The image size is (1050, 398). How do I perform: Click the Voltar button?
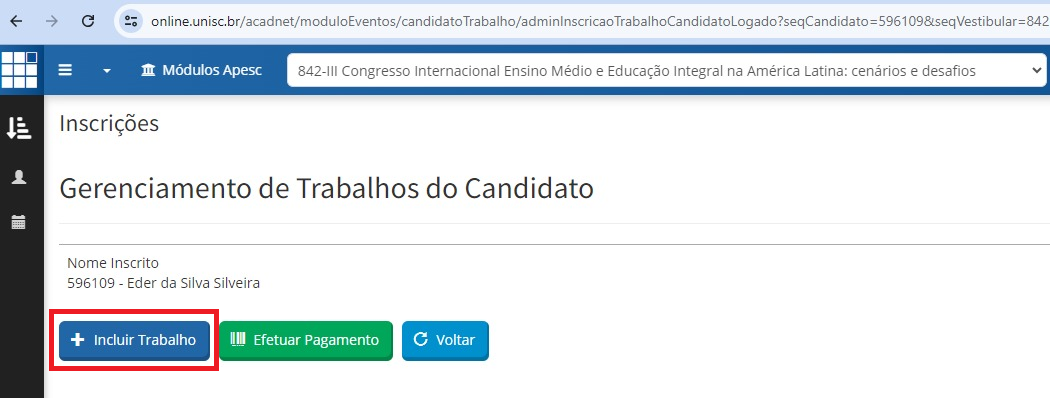tap(445, 340)
